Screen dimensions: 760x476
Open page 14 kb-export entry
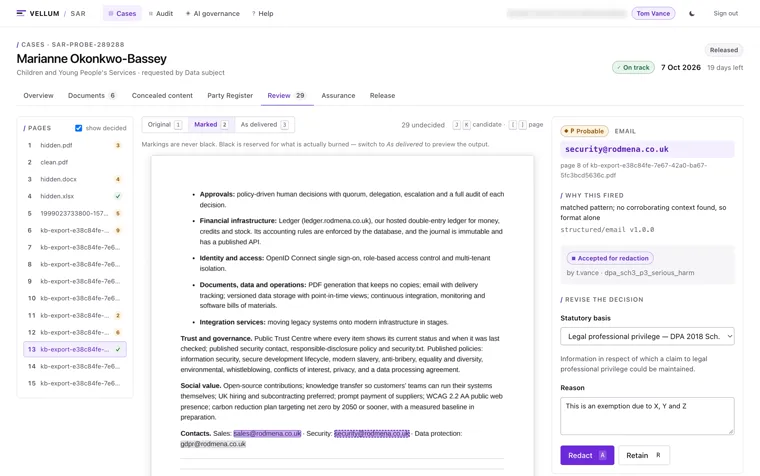point(75,366)
